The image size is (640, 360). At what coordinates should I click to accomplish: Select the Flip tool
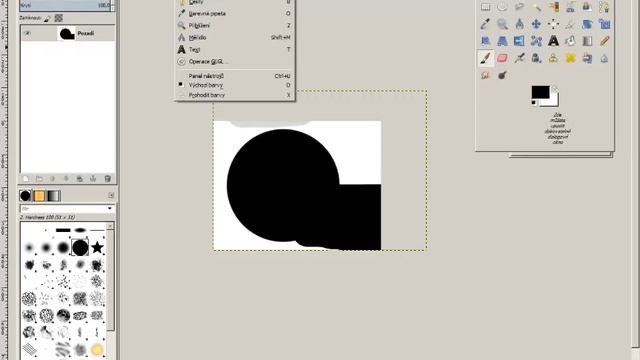click(519, 41)
